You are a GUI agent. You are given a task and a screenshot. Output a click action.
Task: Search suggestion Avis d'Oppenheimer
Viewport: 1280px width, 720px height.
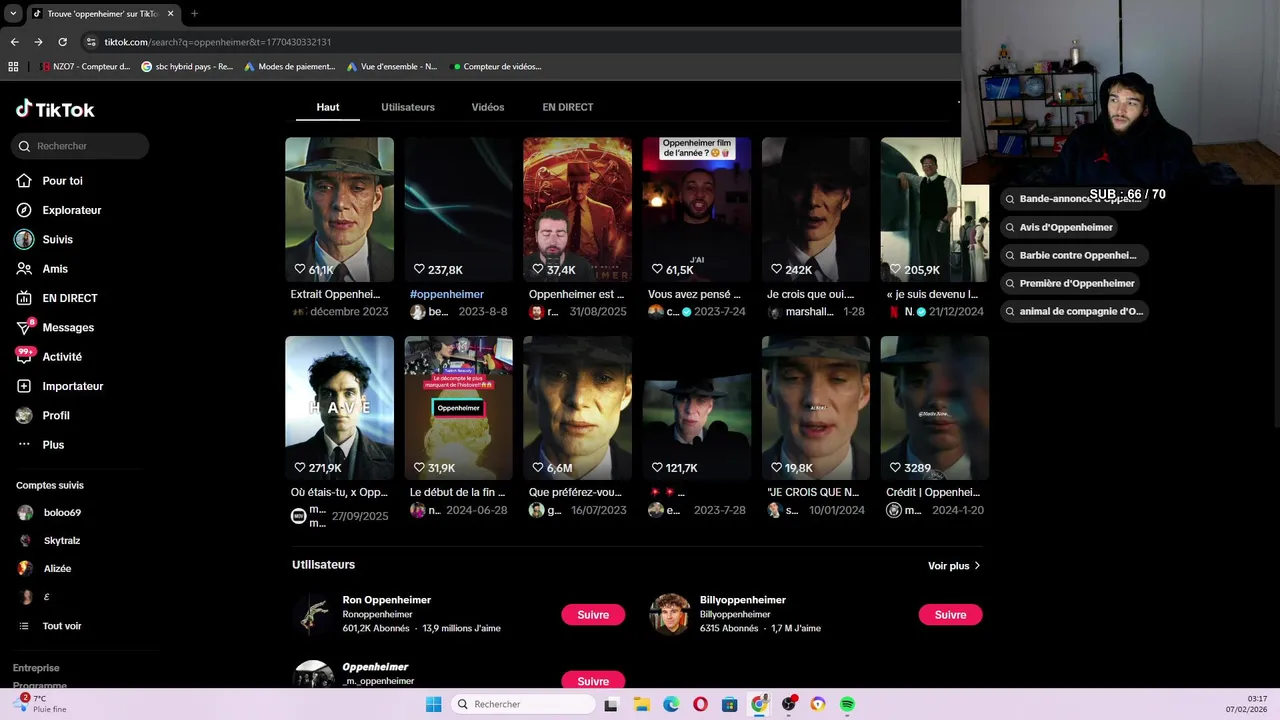[1059, 227]
